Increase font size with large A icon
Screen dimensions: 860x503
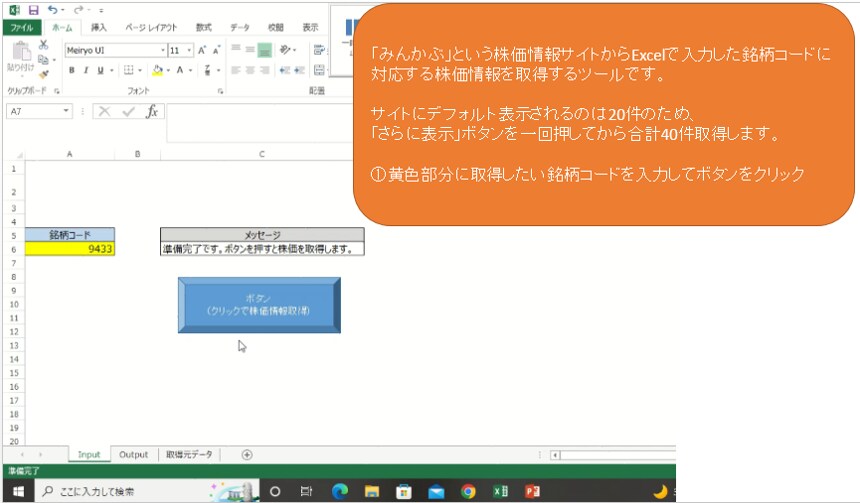pos(202,50)
